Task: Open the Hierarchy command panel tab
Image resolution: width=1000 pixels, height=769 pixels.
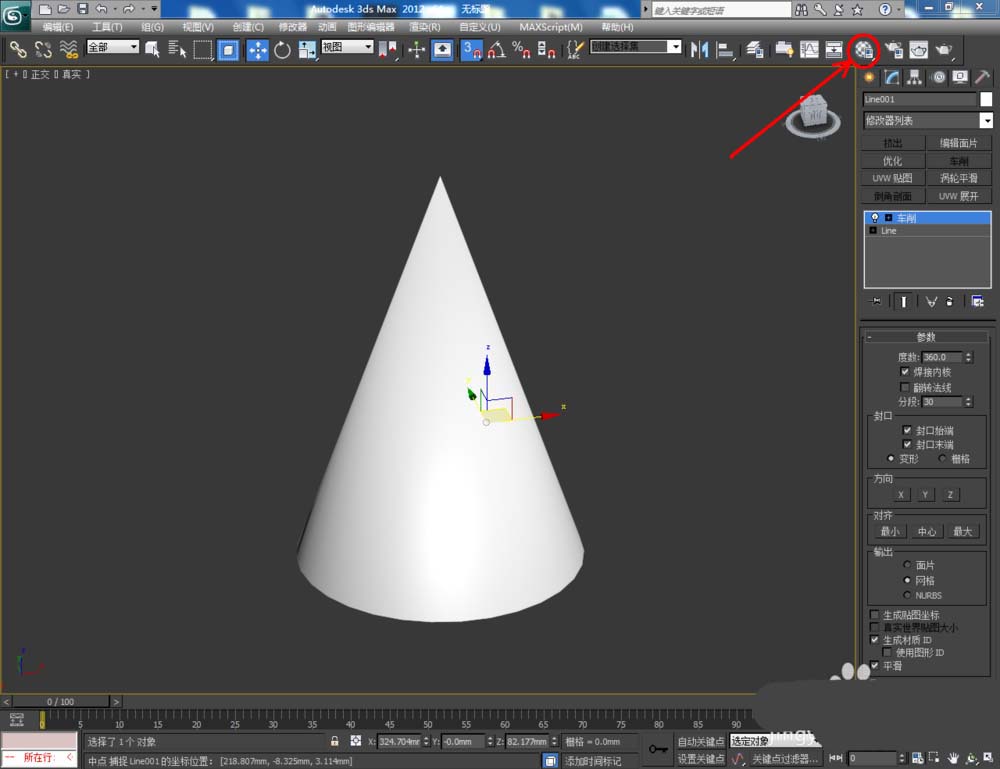Action: [914, 77]
